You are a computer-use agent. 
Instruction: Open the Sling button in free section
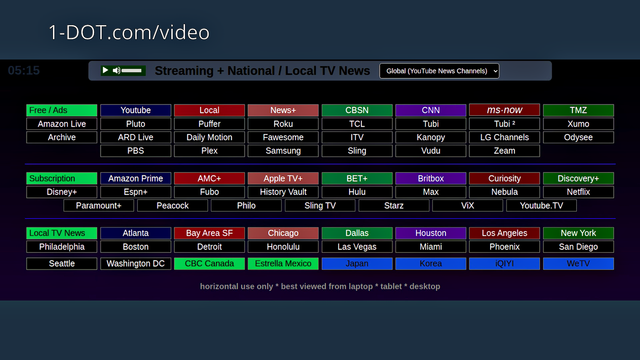[x=357, y=151]
